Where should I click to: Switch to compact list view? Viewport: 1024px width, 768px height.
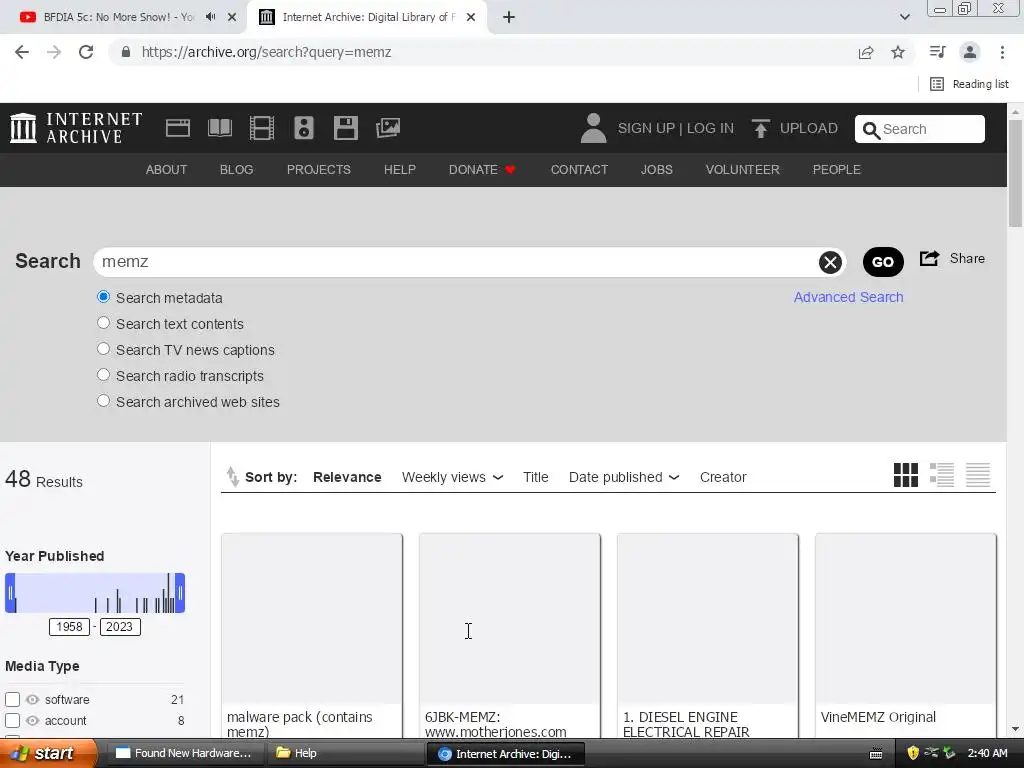(x=978, y=475)
